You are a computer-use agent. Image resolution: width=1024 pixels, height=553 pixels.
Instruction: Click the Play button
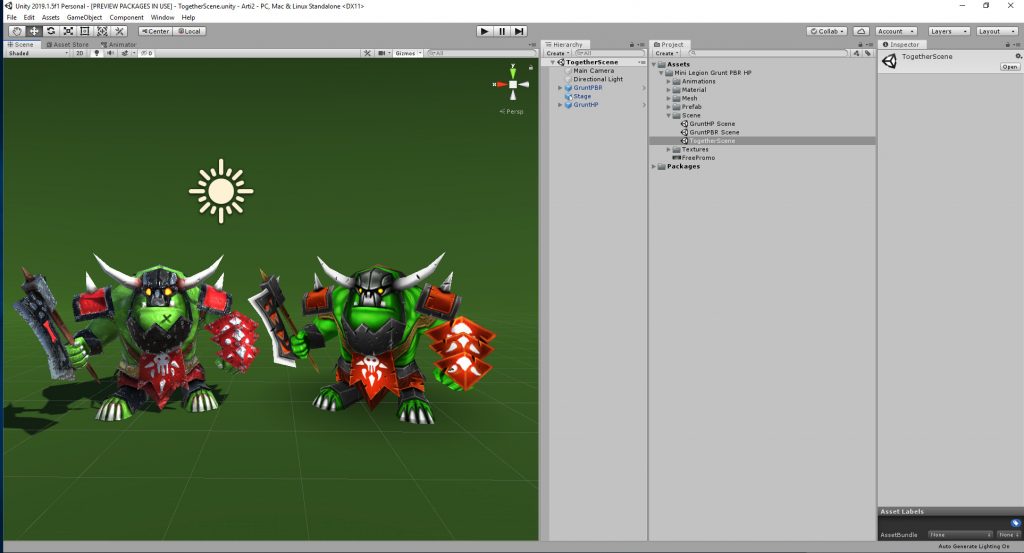(x=484, y=31)
